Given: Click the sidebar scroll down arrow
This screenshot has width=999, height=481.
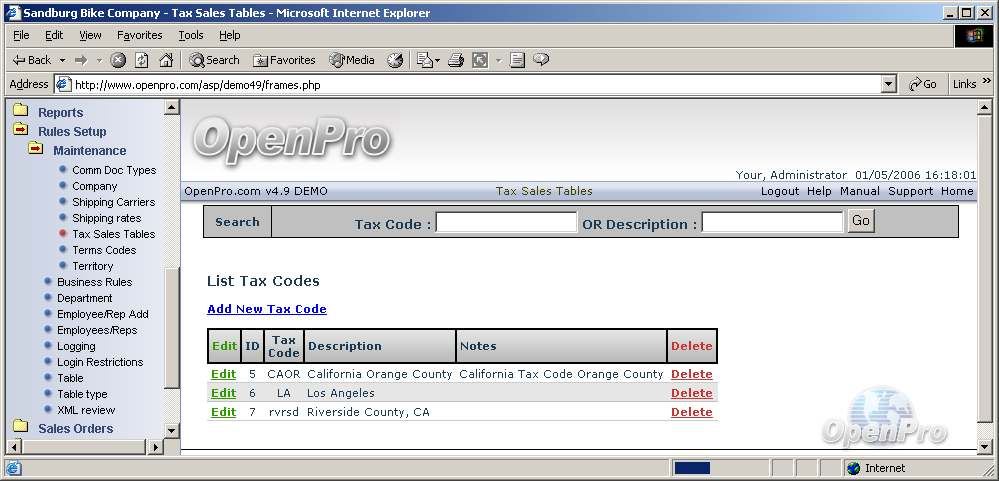Looking at the screenshot, I should tap(171, 431).
